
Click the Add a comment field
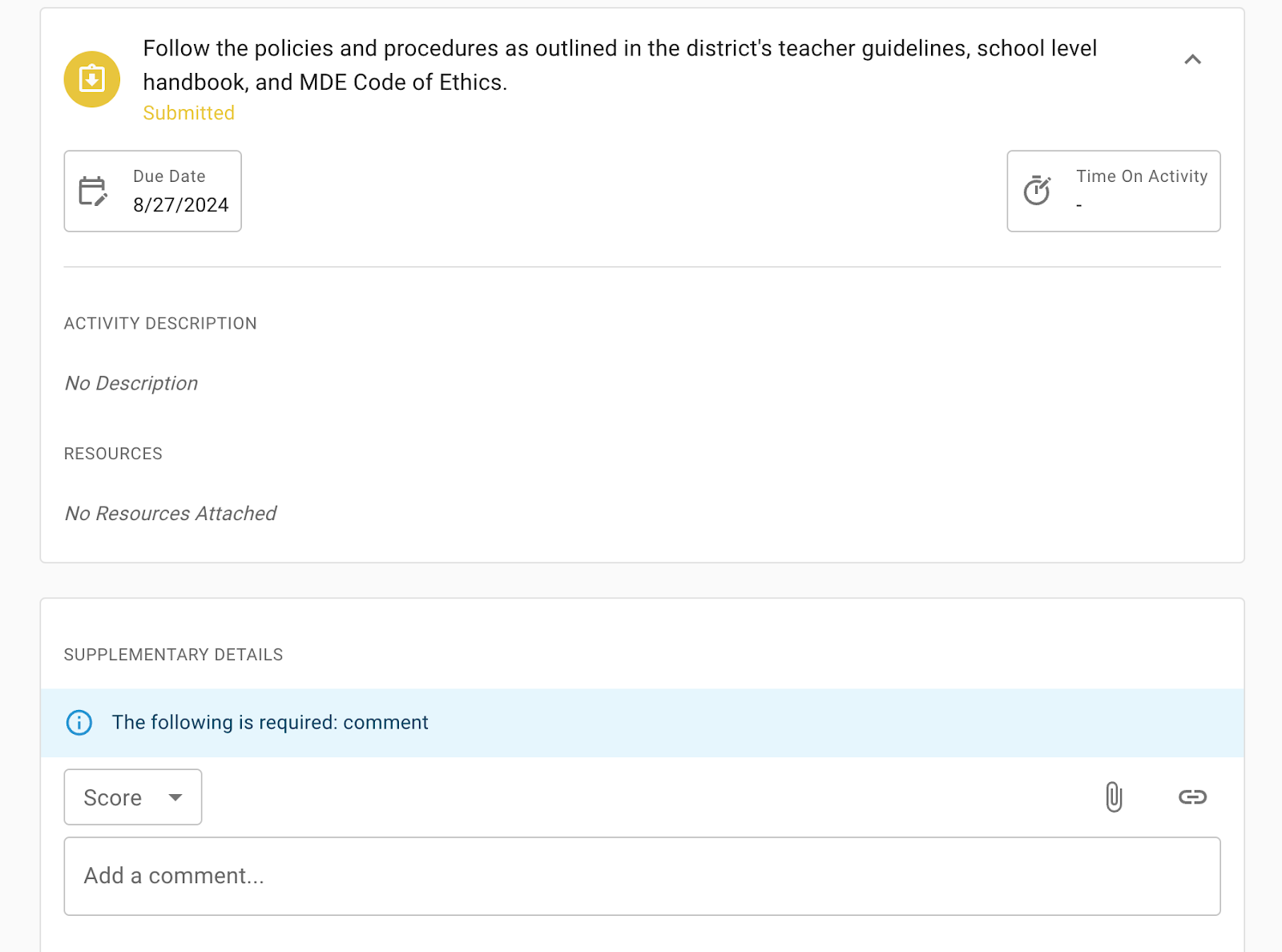point(641,876)
